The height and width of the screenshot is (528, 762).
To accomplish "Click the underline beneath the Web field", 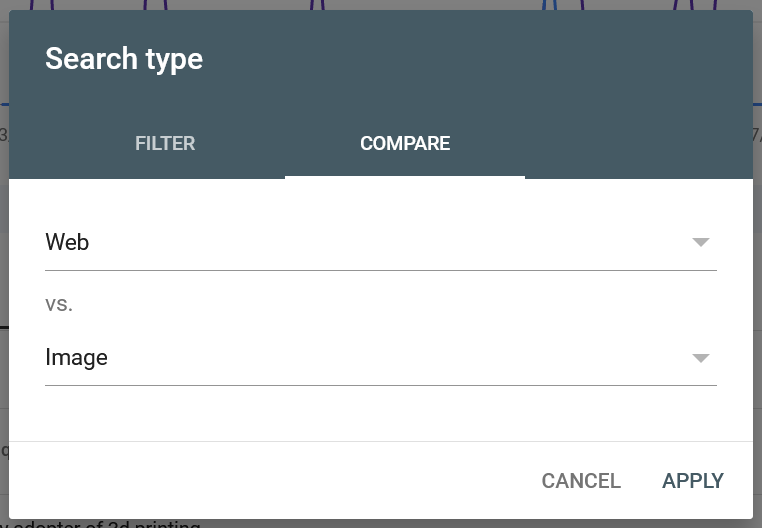I will 380,270.
